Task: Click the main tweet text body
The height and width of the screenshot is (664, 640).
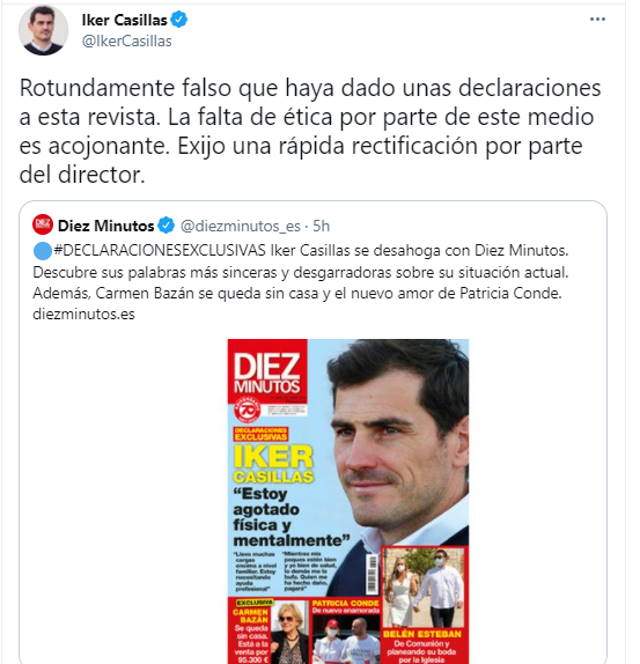Action: [310, 131]
